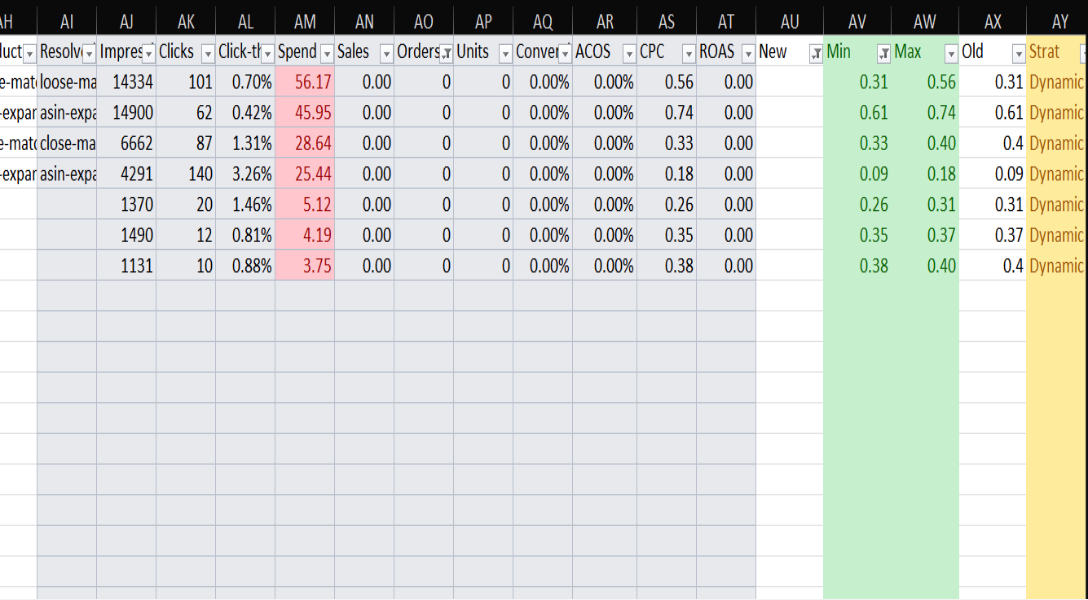The height and width of the screenshot is (600, 1088).
Task: Select the close-ma cell in Resolved column
Action: (67, 143)
